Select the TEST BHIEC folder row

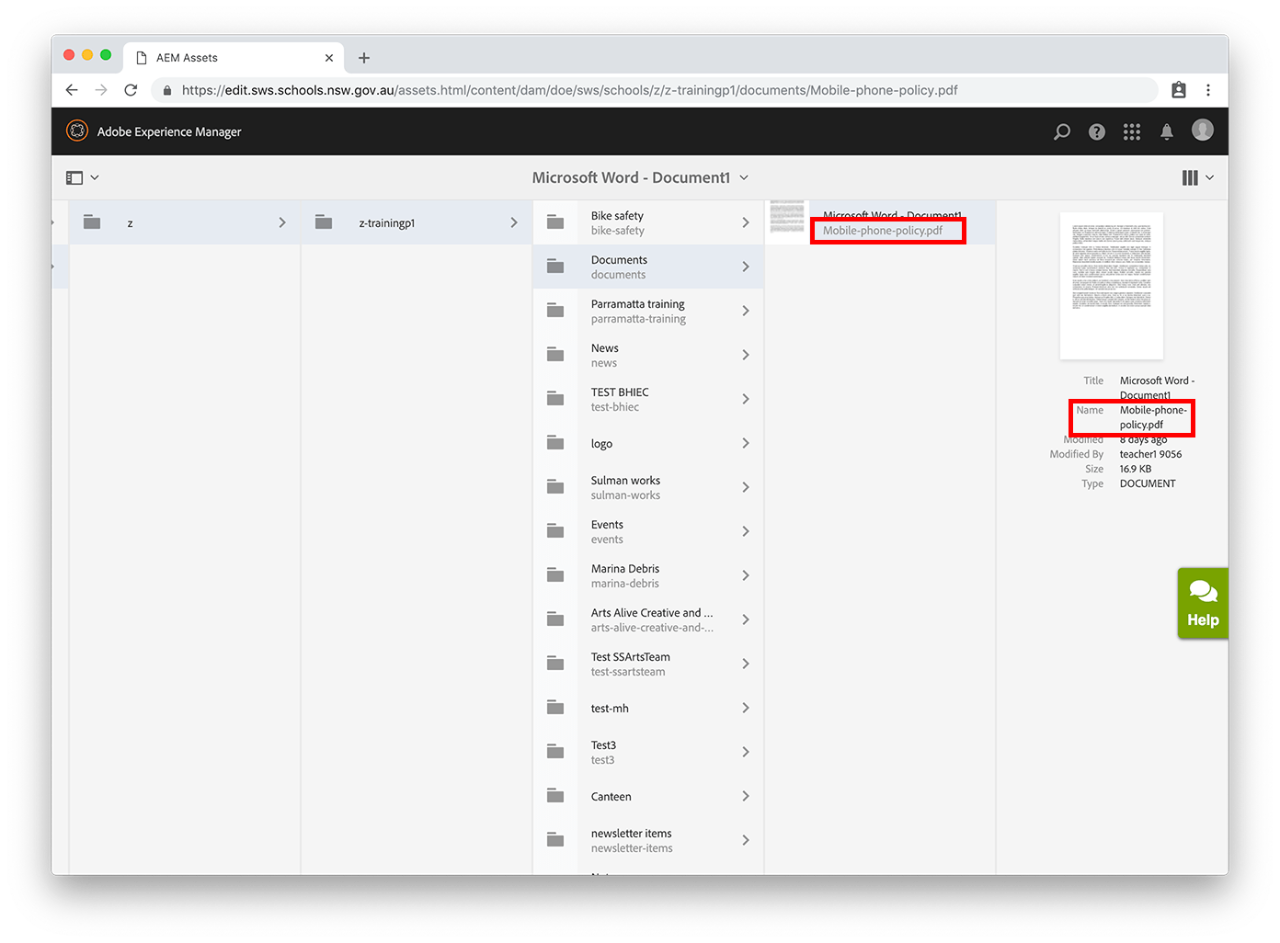648,399
